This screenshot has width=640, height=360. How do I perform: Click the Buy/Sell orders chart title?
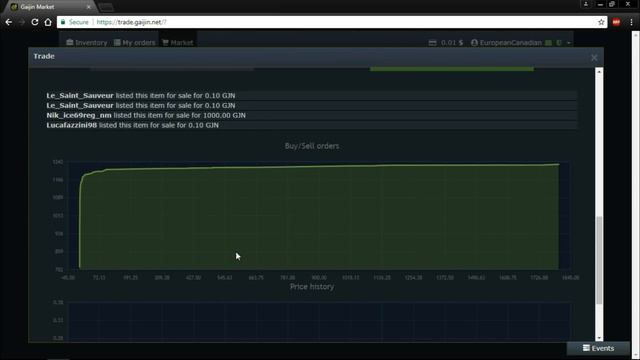[x=312, y=146]
